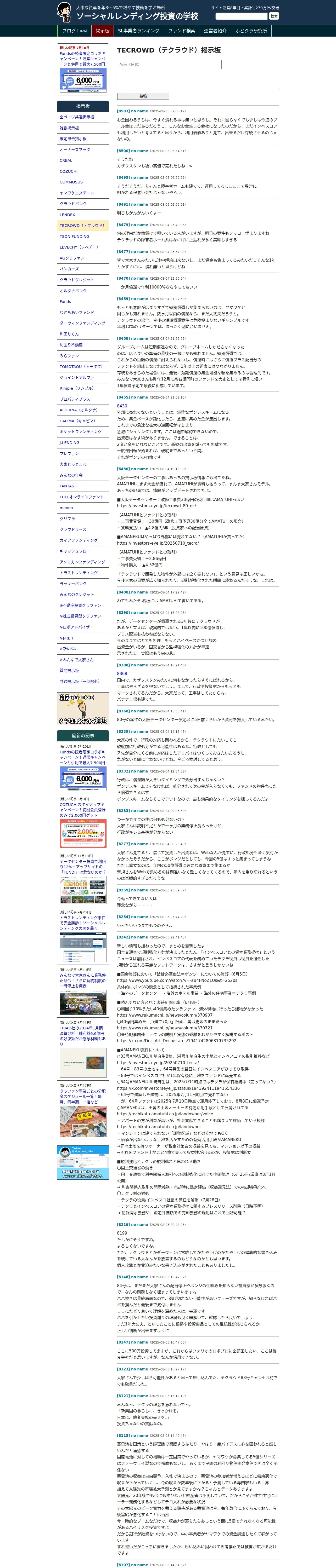Image resolution: width=336 pixels, height=1568 pixels.
Task: Open オーナーズブック board link
Action: [x=83, y=150]
